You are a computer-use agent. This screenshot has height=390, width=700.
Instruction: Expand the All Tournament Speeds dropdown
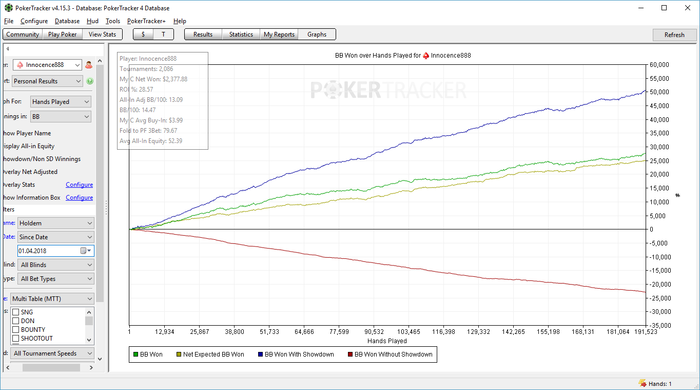pyautogui.click(x=53, y=353)
